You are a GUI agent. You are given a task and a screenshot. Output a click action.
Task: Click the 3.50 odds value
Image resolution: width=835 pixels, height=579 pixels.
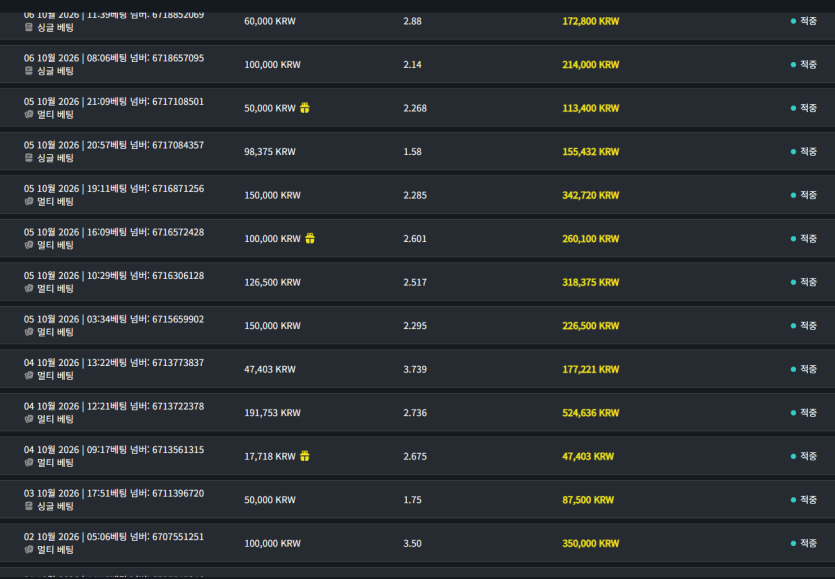click(412, 544)
